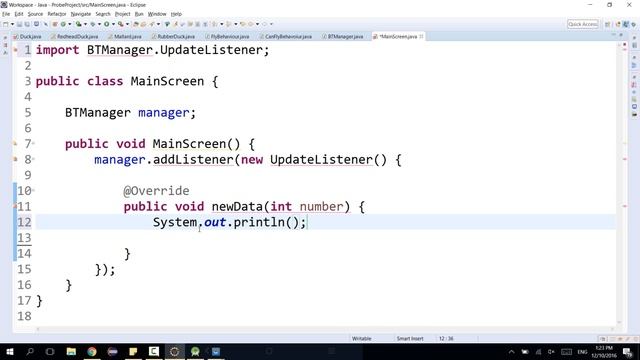Collapse the fold at line 10
Screen dimensions: 640x360
tap(33, 190)
